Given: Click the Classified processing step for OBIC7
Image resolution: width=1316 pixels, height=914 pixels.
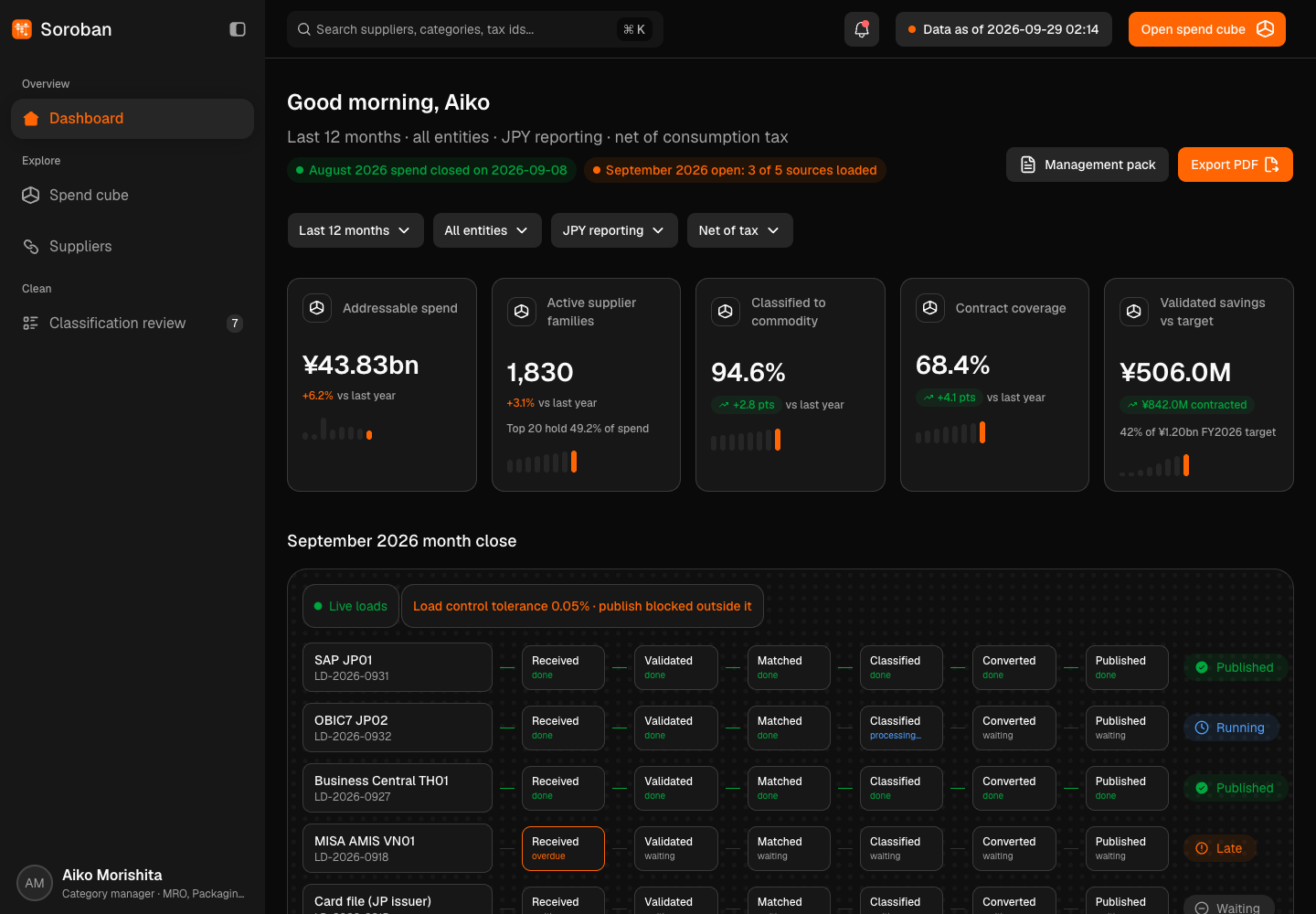Looking at the screenshot, I should 901,728.
